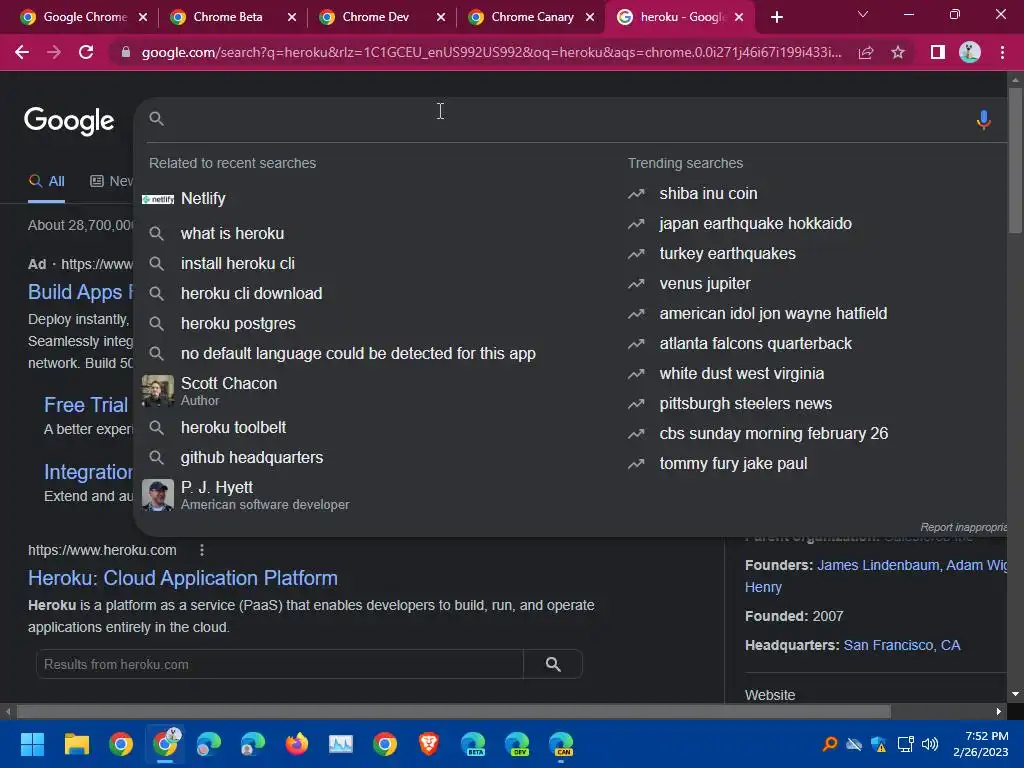Click the padlock site info icon

(x=125, y=52)
